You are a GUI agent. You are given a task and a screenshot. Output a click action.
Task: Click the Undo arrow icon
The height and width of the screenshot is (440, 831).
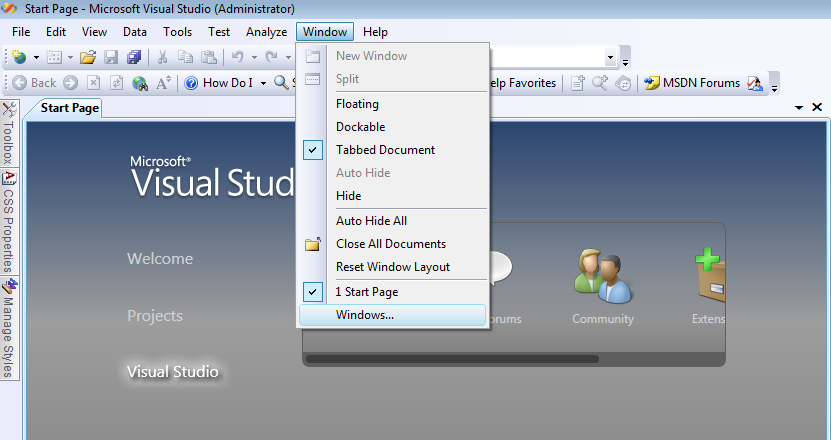pyautogui.click(x=238, y=57)
